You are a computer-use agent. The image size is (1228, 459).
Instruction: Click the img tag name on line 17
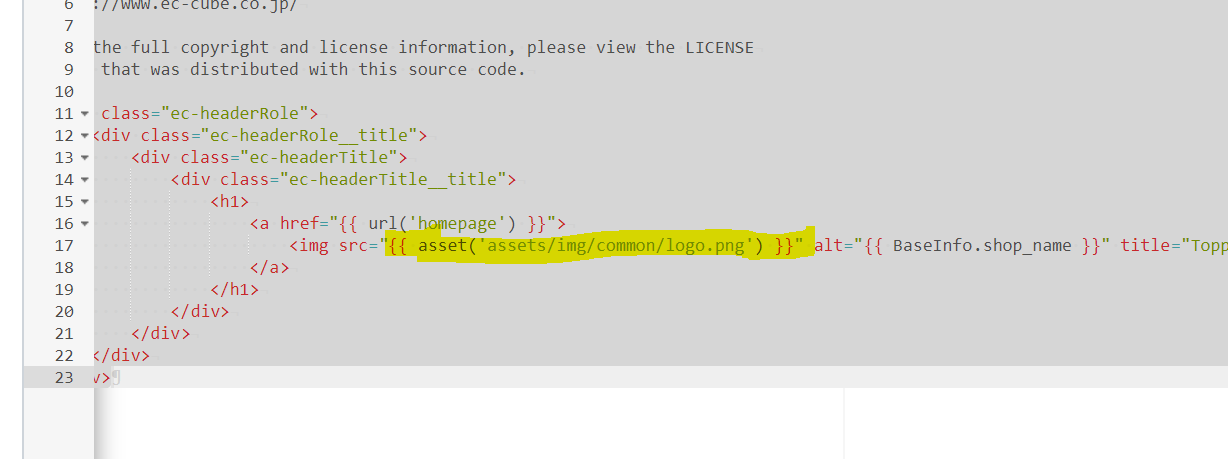pyautogui.click(x=314, y=245)
